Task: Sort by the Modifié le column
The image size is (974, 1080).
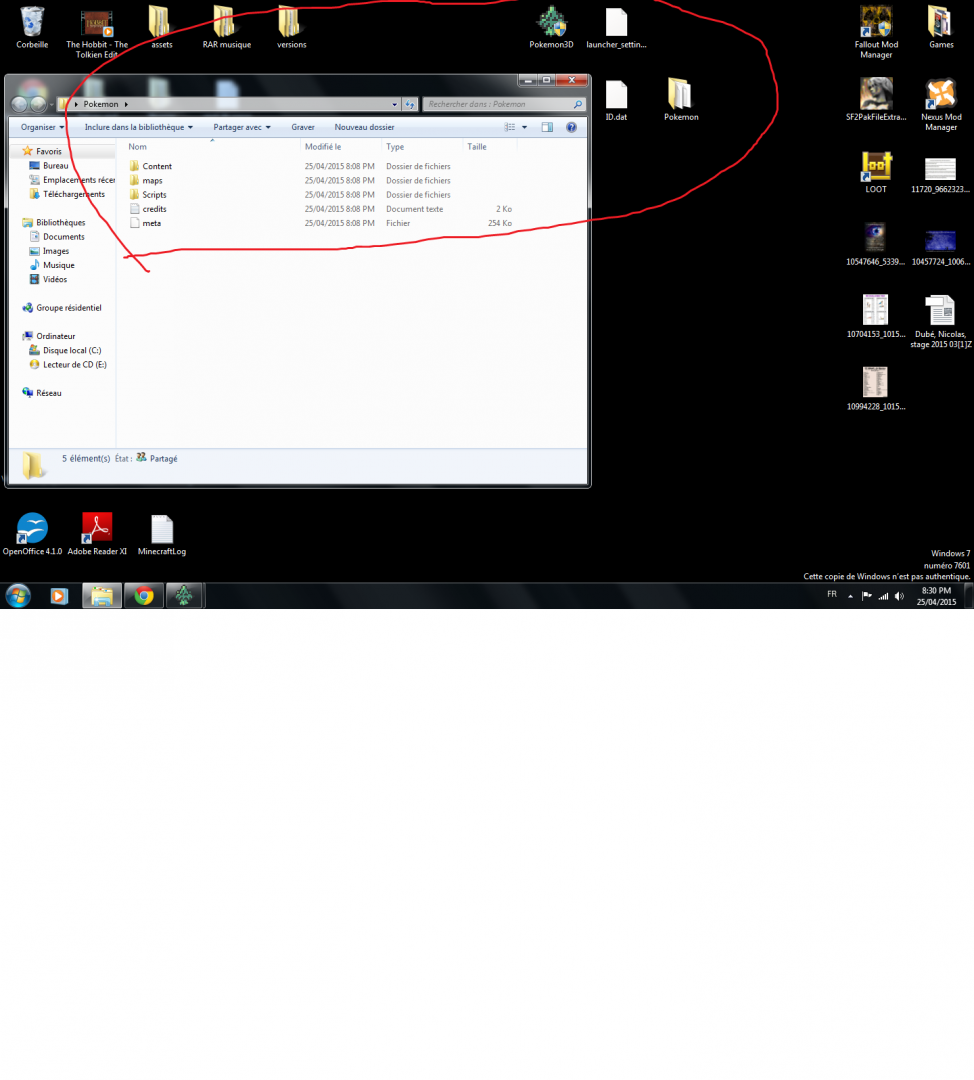Action: 340,147
